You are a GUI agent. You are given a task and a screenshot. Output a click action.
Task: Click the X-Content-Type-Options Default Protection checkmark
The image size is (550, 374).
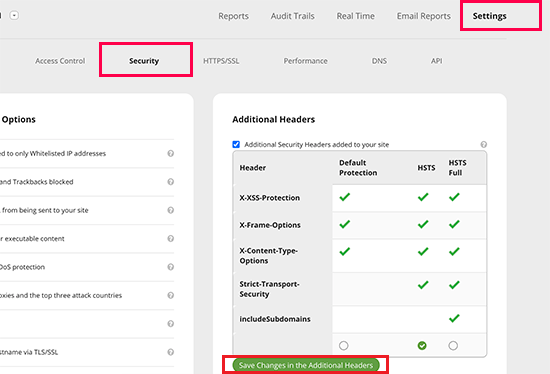click(x=344, y=251)
